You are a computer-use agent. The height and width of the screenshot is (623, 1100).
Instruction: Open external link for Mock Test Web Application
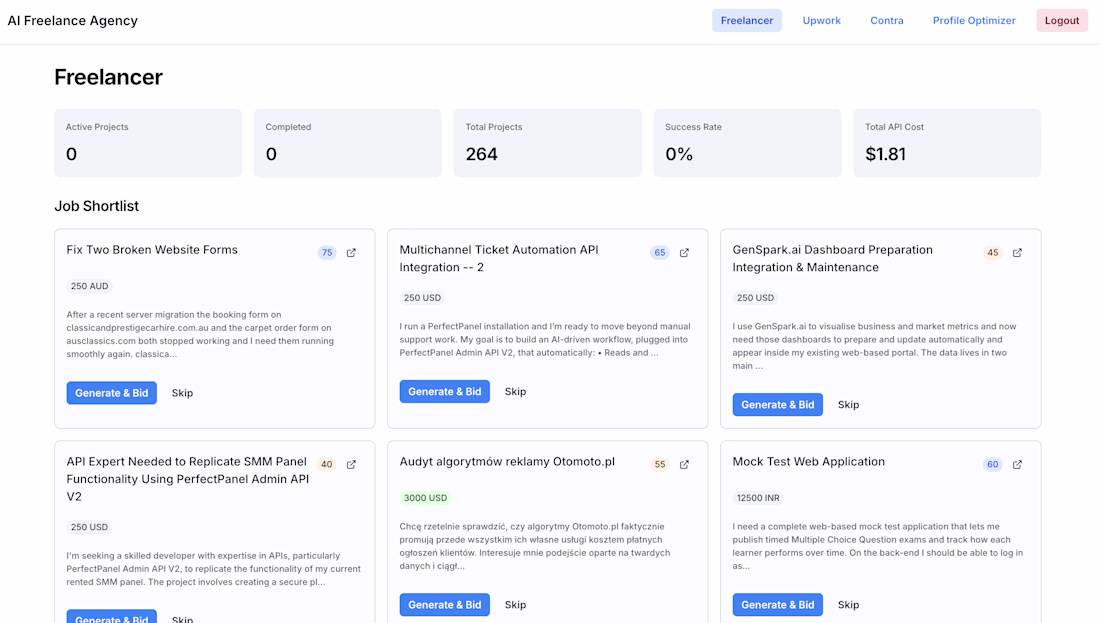[1017, 465]
